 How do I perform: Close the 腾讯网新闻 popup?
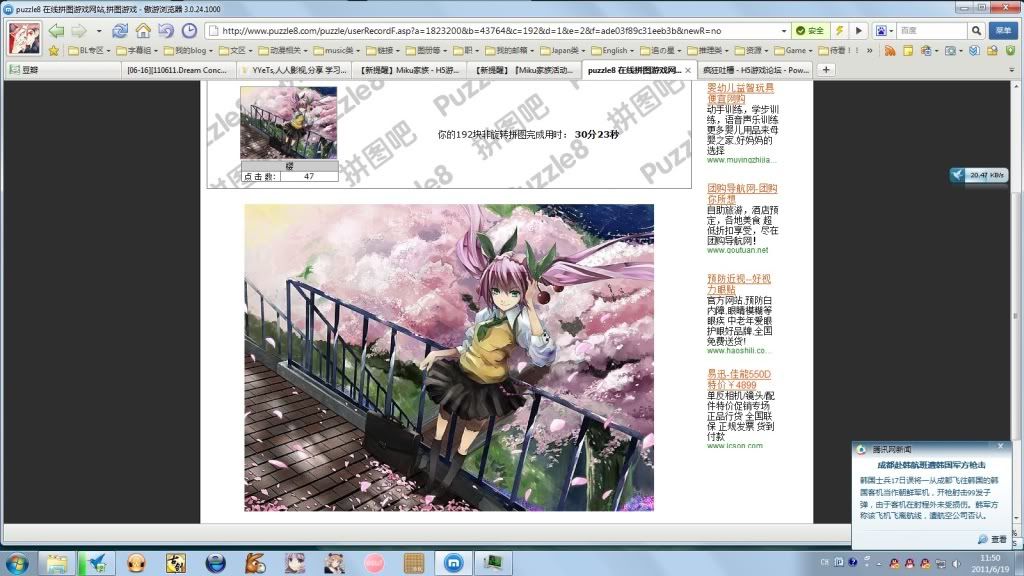(x=1000, y=446)
